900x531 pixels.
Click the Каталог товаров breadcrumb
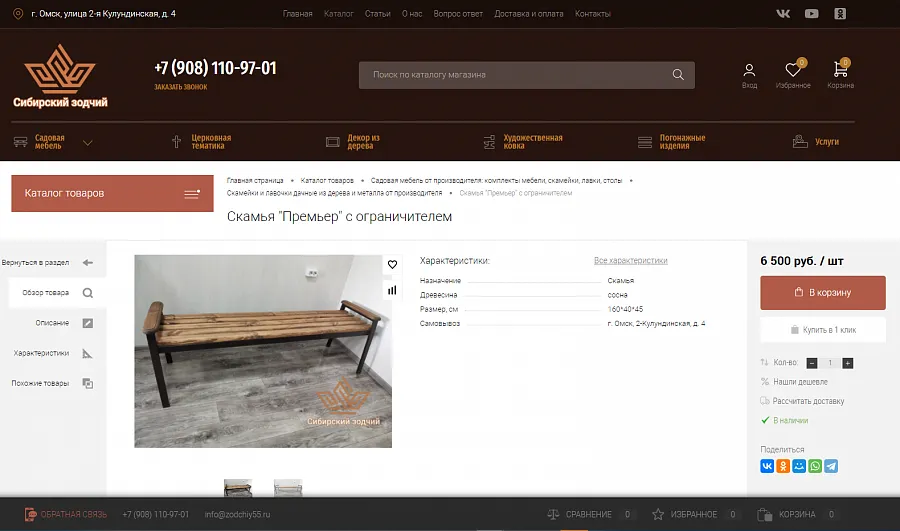click(327, 180)
